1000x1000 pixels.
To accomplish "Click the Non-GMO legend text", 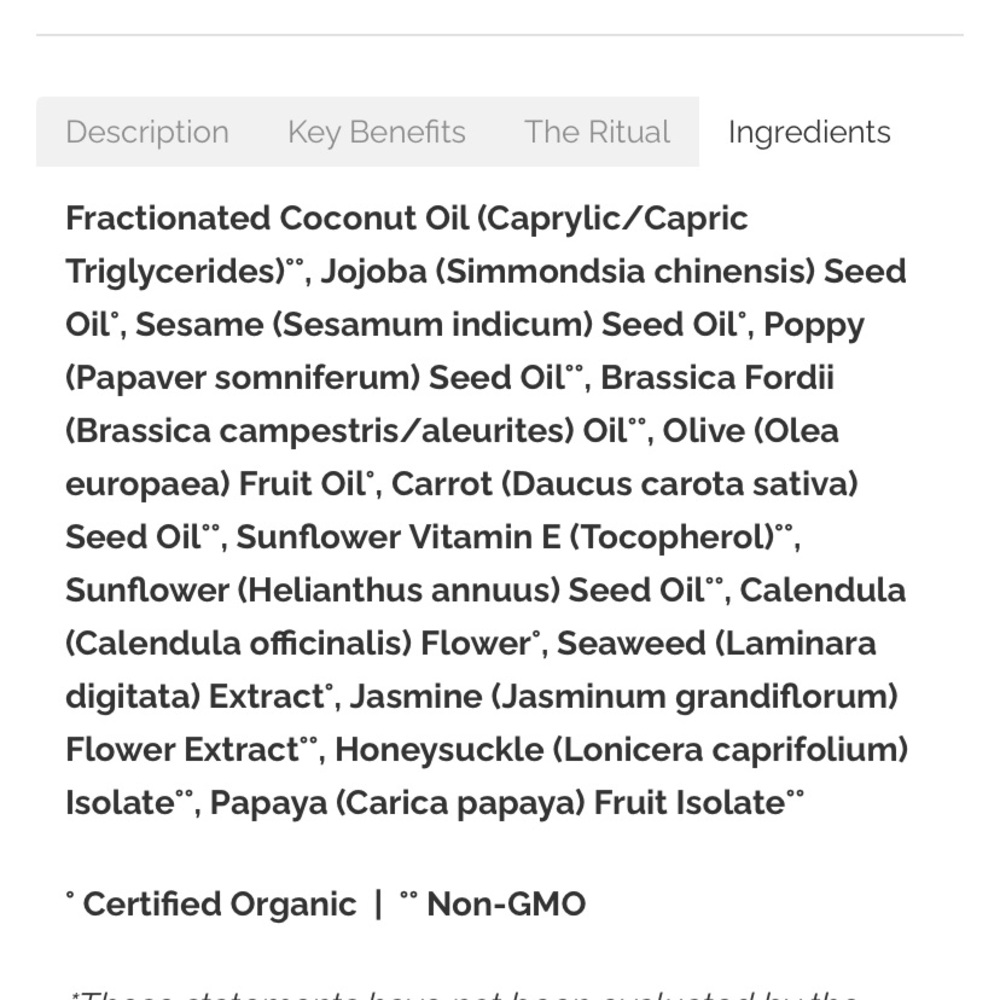I will (x=506, y=904).
